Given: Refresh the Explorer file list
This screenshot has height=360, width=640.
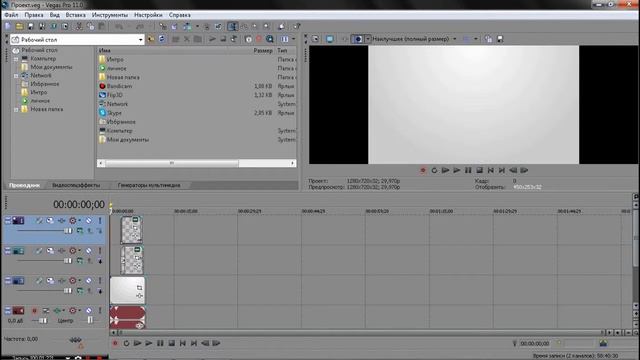Looking at the screenshot, I should pos(162,39).
